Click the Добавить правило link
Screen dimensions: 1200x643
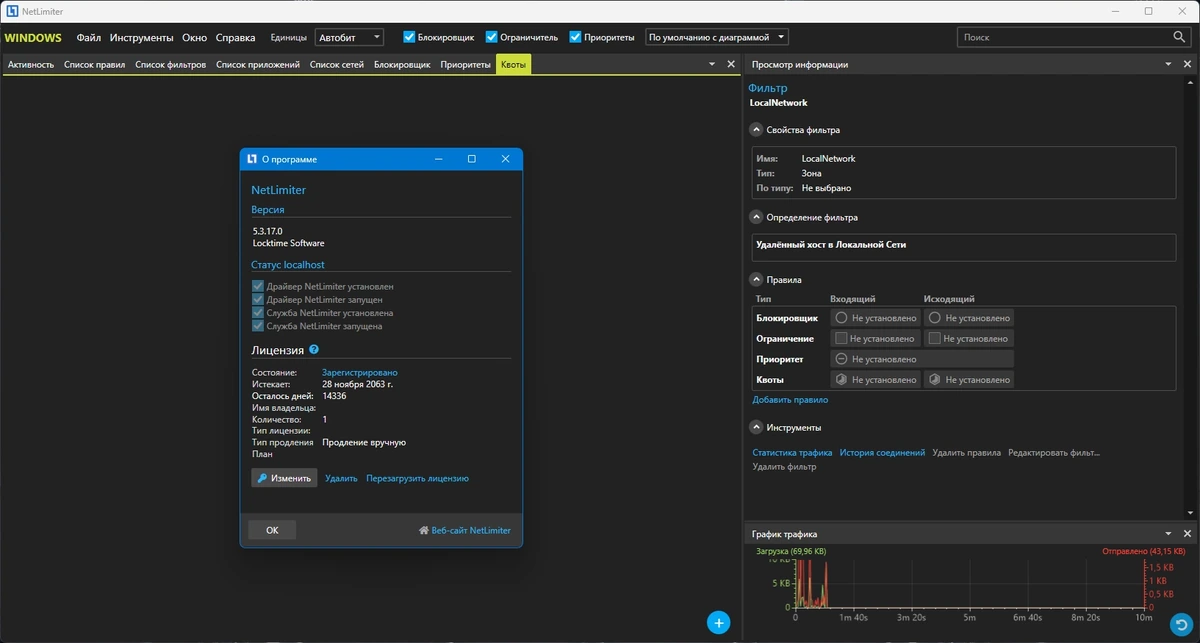[x=790, y=400]
